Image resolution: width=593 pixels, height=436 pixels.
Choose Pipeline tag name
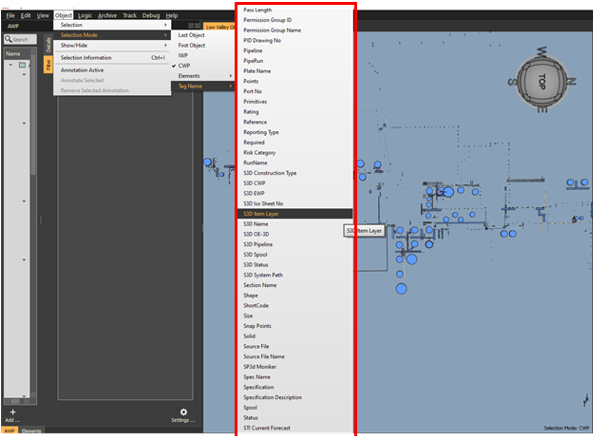(295, 51)
